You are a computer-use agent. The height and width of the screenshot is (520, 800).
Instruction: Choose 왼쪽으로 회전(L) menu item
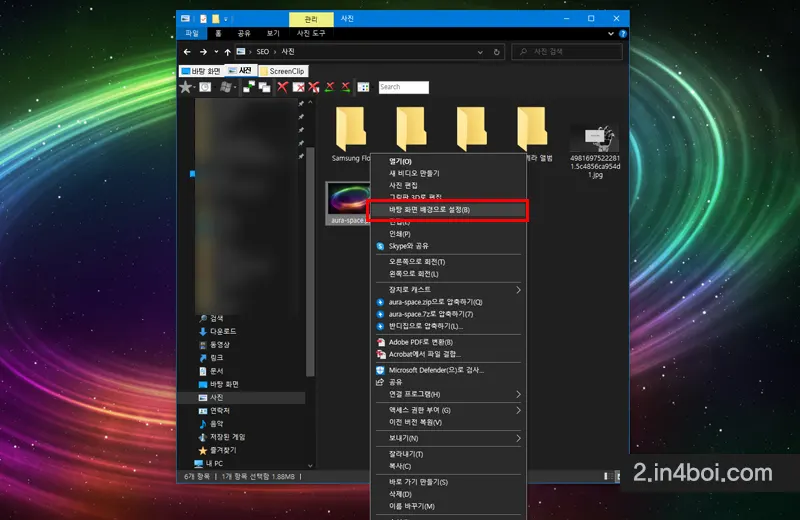click(448, 274)
